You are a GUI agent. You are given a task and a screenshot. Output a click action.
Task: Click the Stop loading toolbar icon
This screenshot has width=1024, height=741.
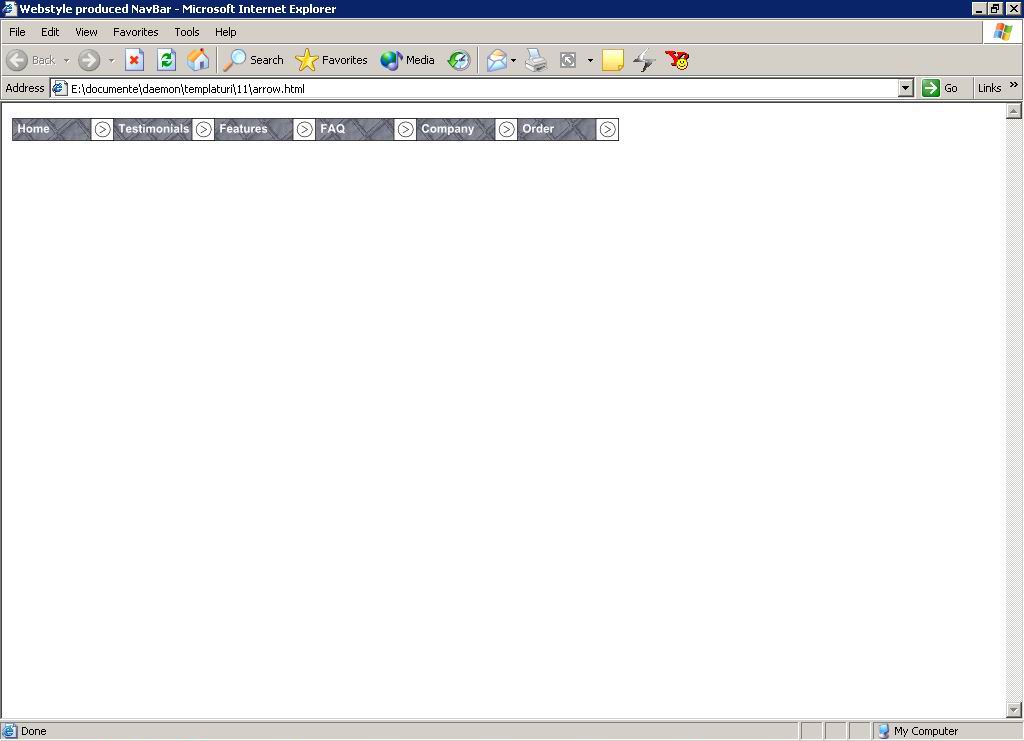point(134,60)
